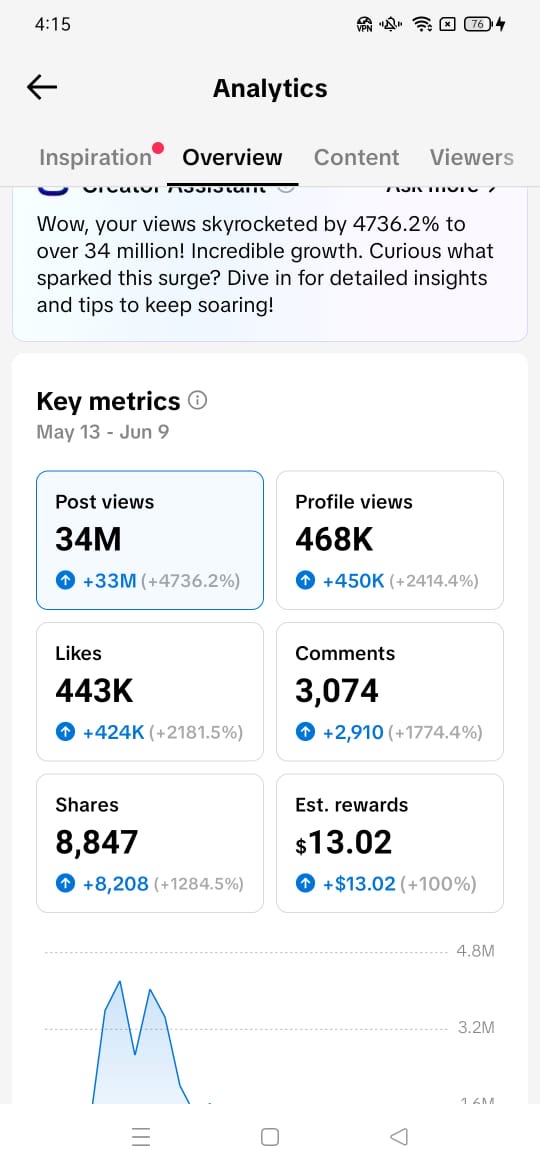Select the Overview tab
The width and height of the screenshot is (540, 1170).
(x=233, y=157)
